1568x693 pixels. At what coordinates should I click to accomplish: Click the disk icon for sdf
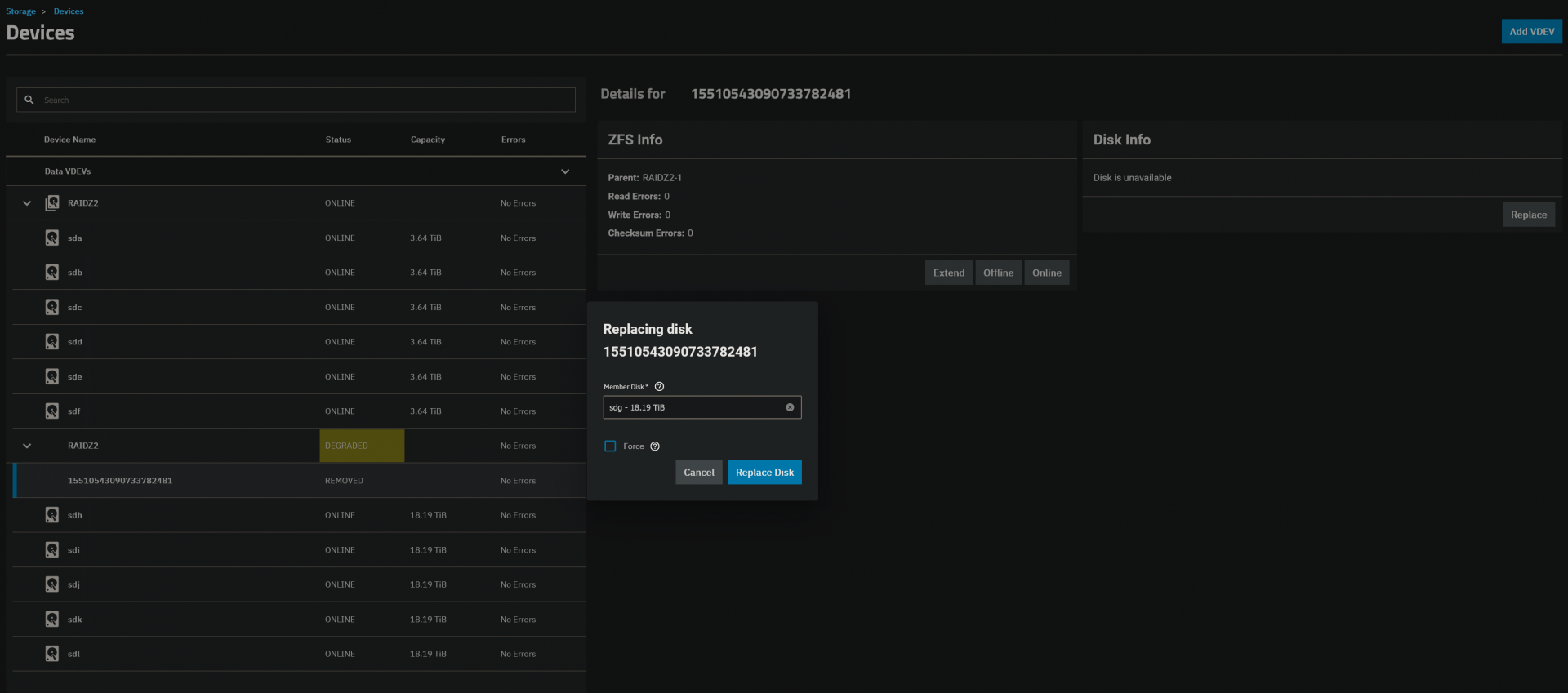(52, 411)
